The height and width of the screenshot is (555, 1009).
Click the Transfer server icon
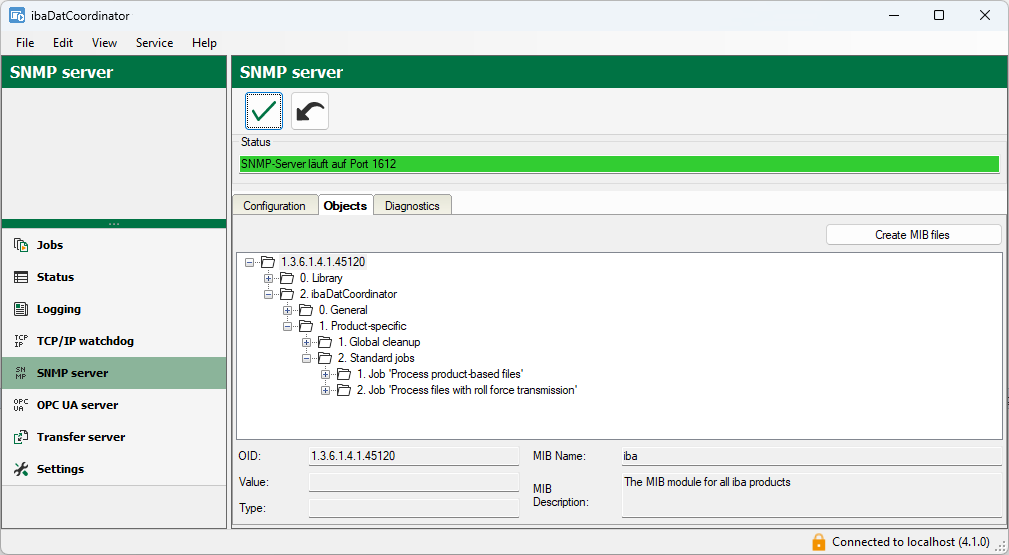(x=21, y=437)
